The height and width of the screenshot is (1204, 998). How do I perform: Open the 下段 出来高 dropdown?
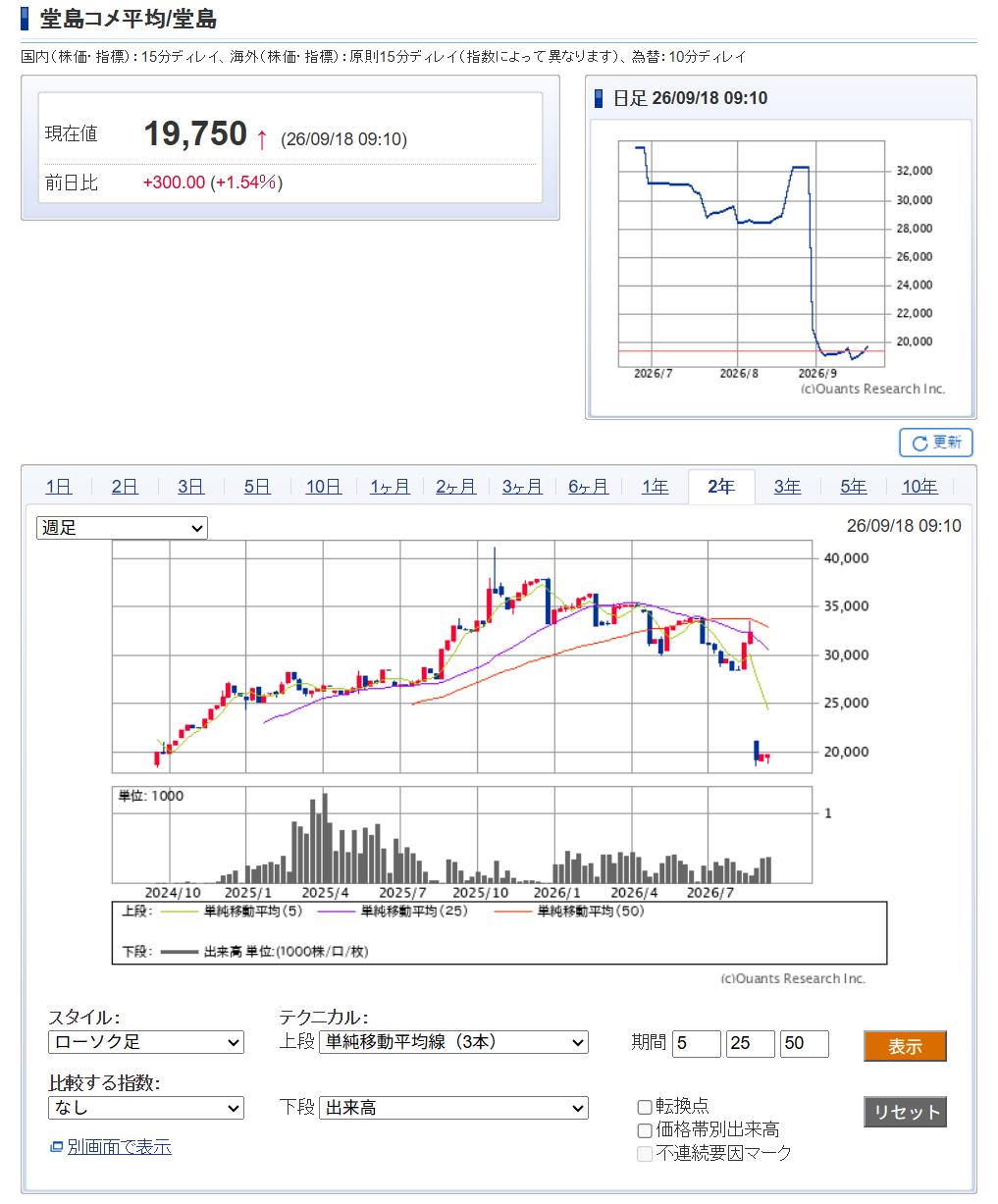tap(453, 1108)
